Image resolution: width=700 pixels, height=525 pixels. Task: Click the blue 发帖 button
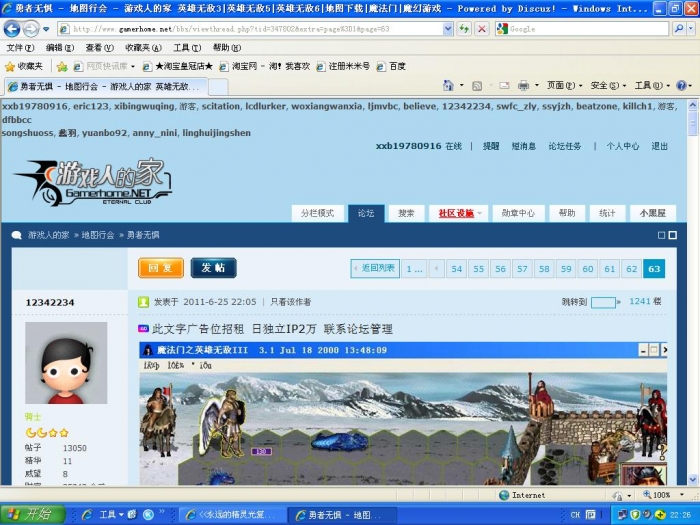(213, 268)
